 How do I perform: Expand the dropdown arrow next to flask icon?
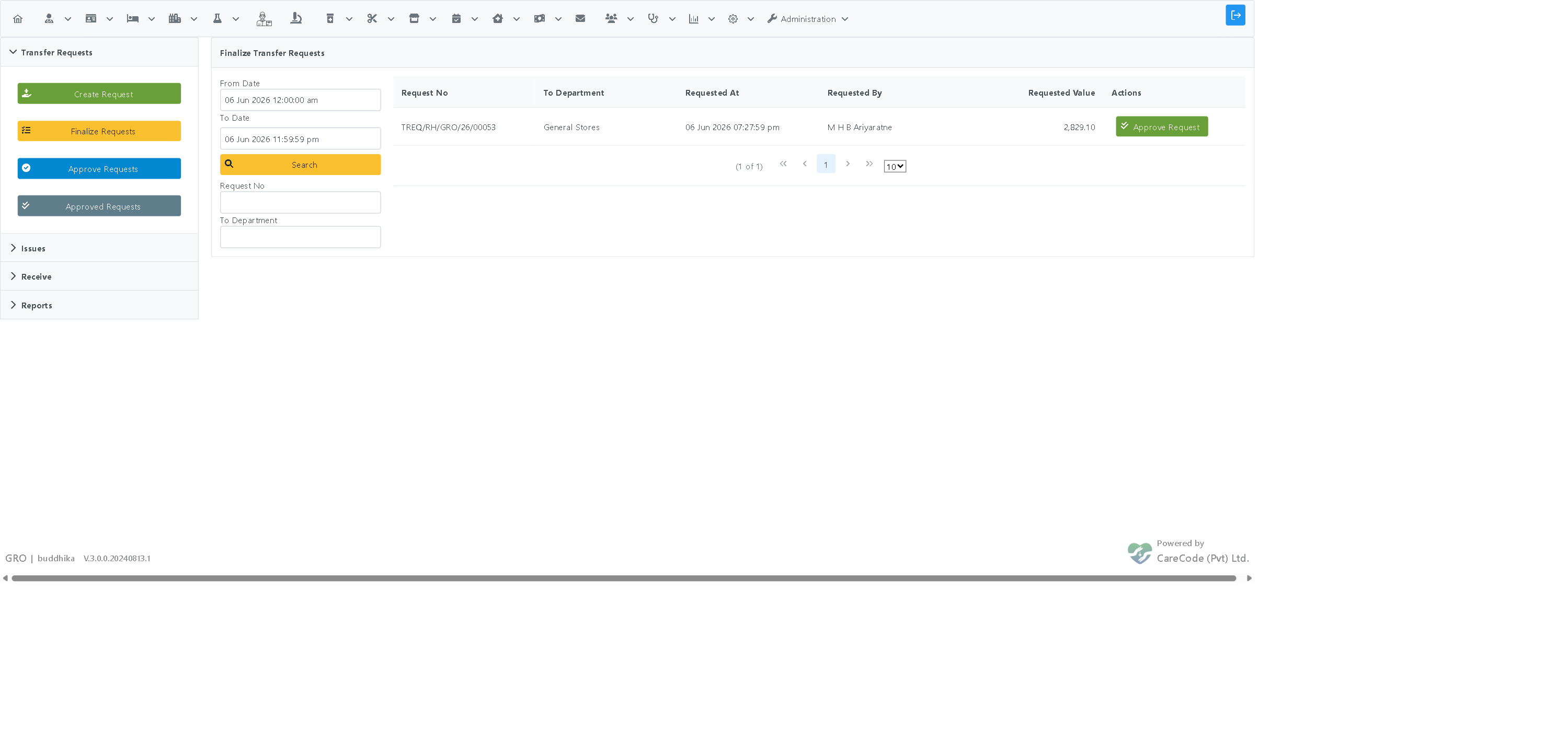pyautogui.click(x=236, y=19)
